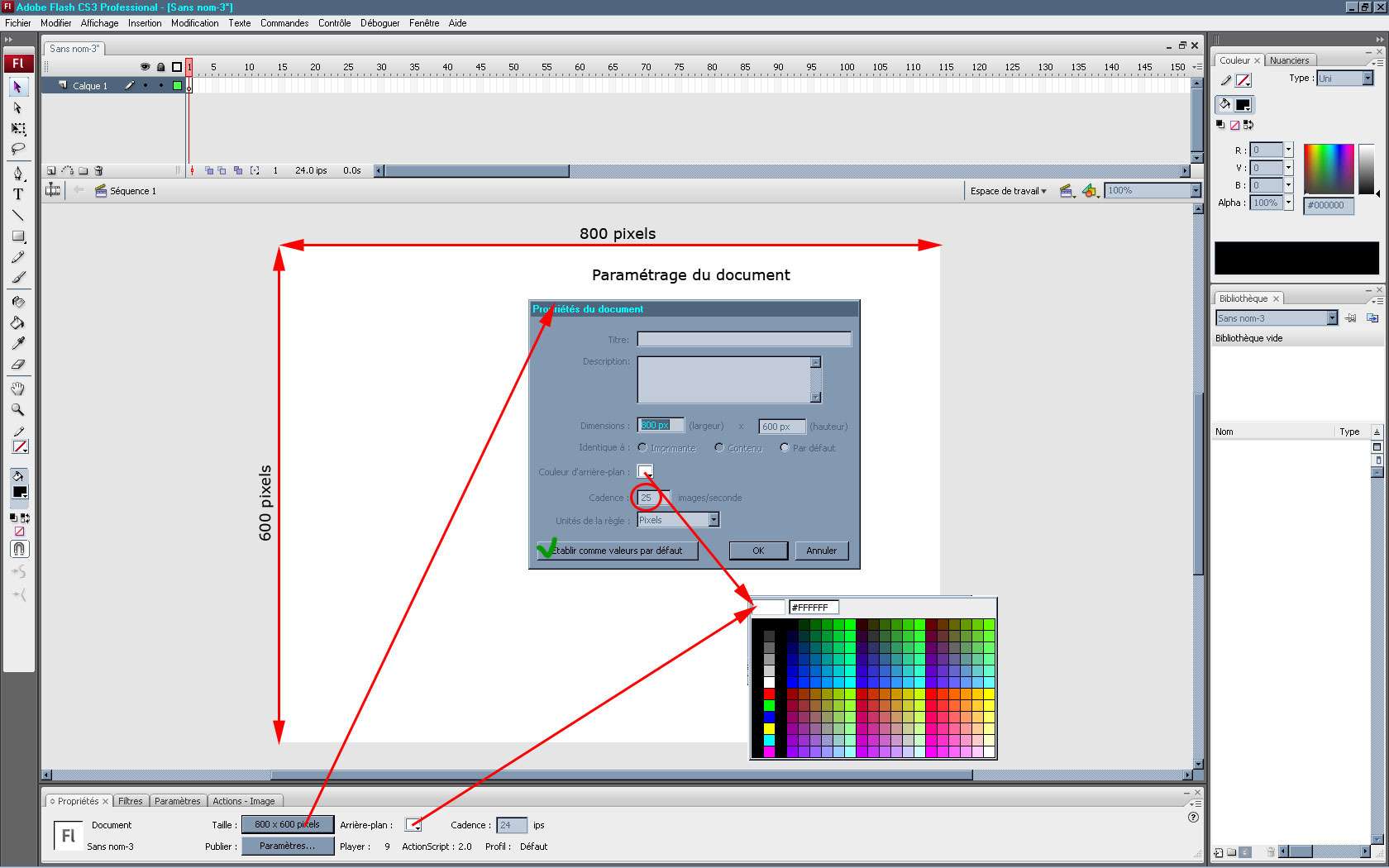Viewport: 1389px width, 868px height.
Task: Toggle lock dot of Calque 1
Action: 160,86
